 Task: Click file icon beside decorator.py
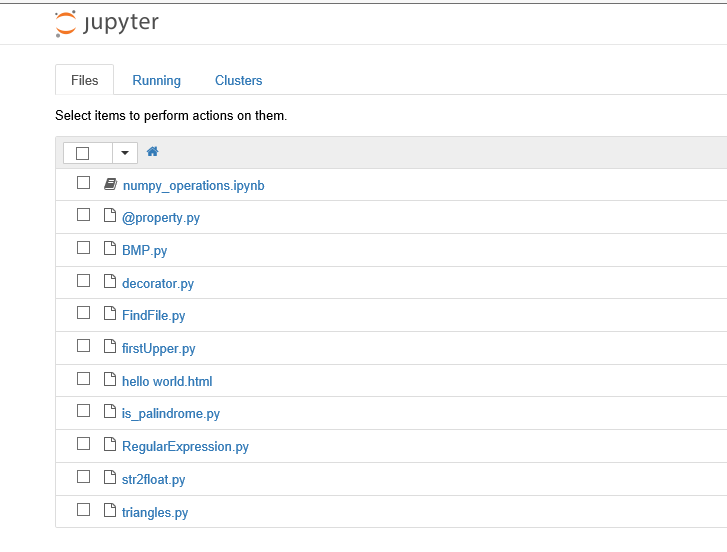tap(110, 281)
